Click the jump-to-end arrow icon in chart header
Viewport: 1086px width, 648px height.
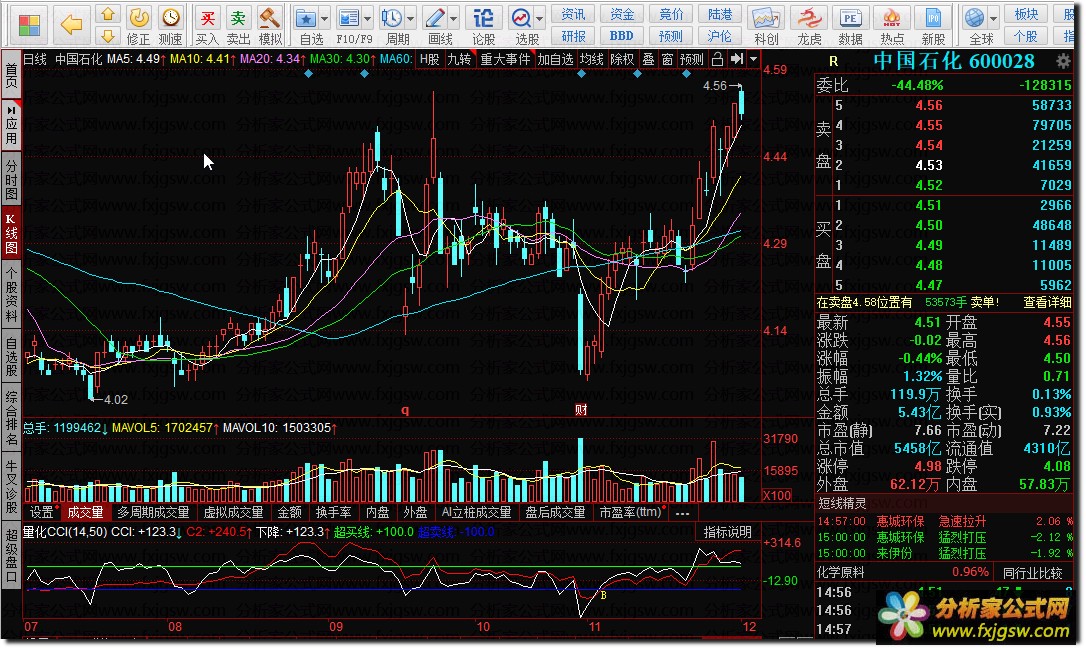coord(737,60)
